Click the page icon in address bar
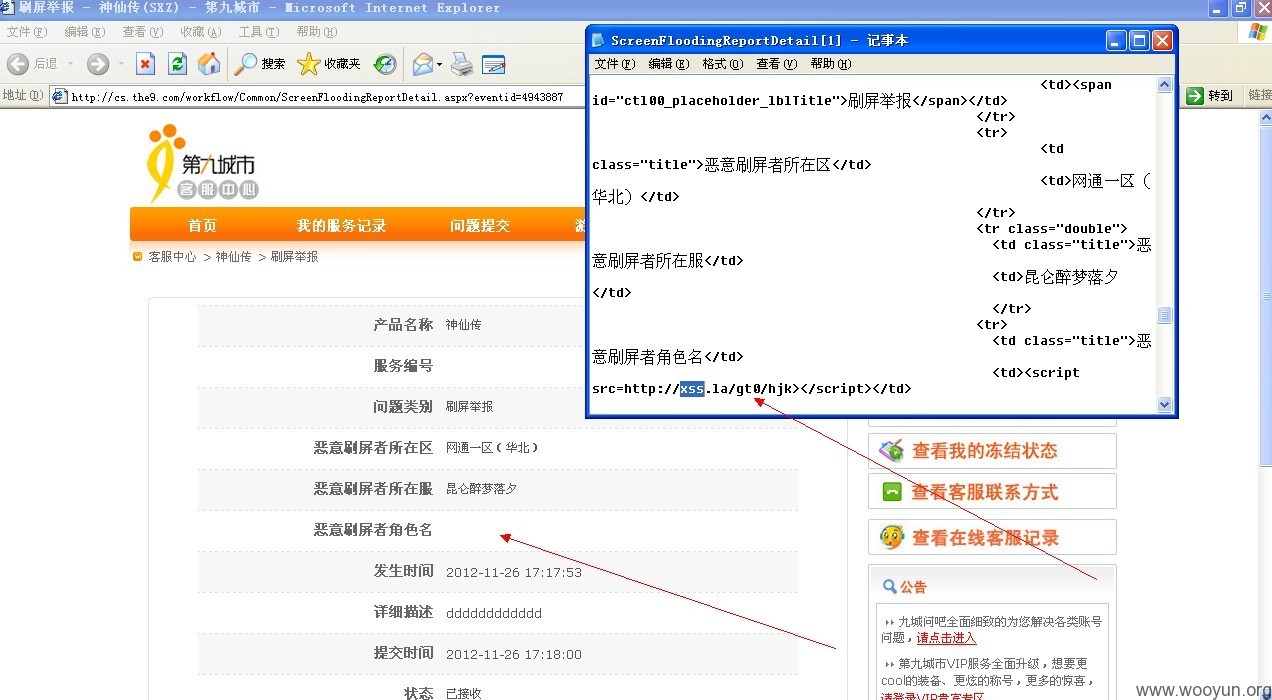The image size is (1272, 700). pos(59,97)
